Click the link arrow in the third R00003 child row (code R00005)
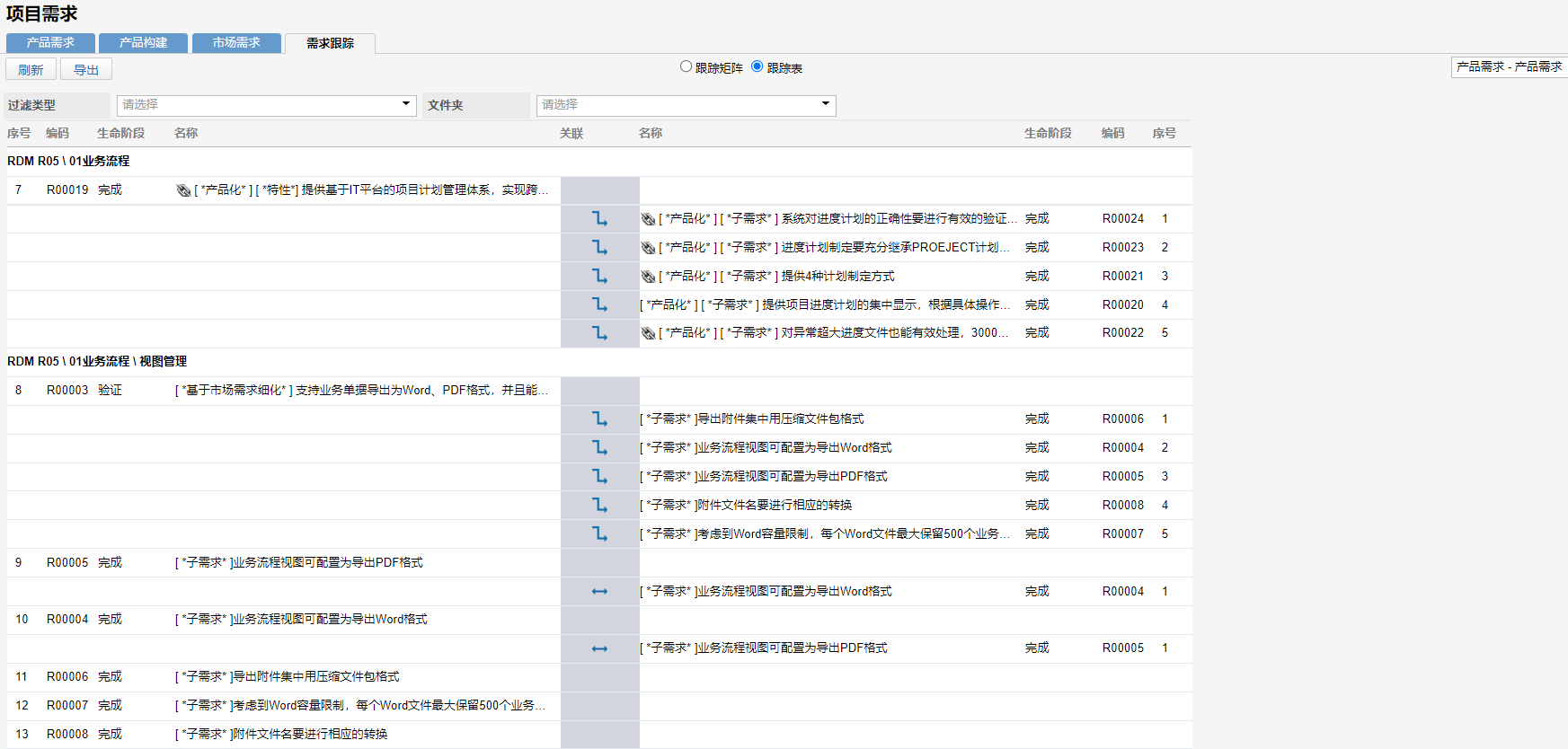1568x749 pixels. [x=599, y=476]
